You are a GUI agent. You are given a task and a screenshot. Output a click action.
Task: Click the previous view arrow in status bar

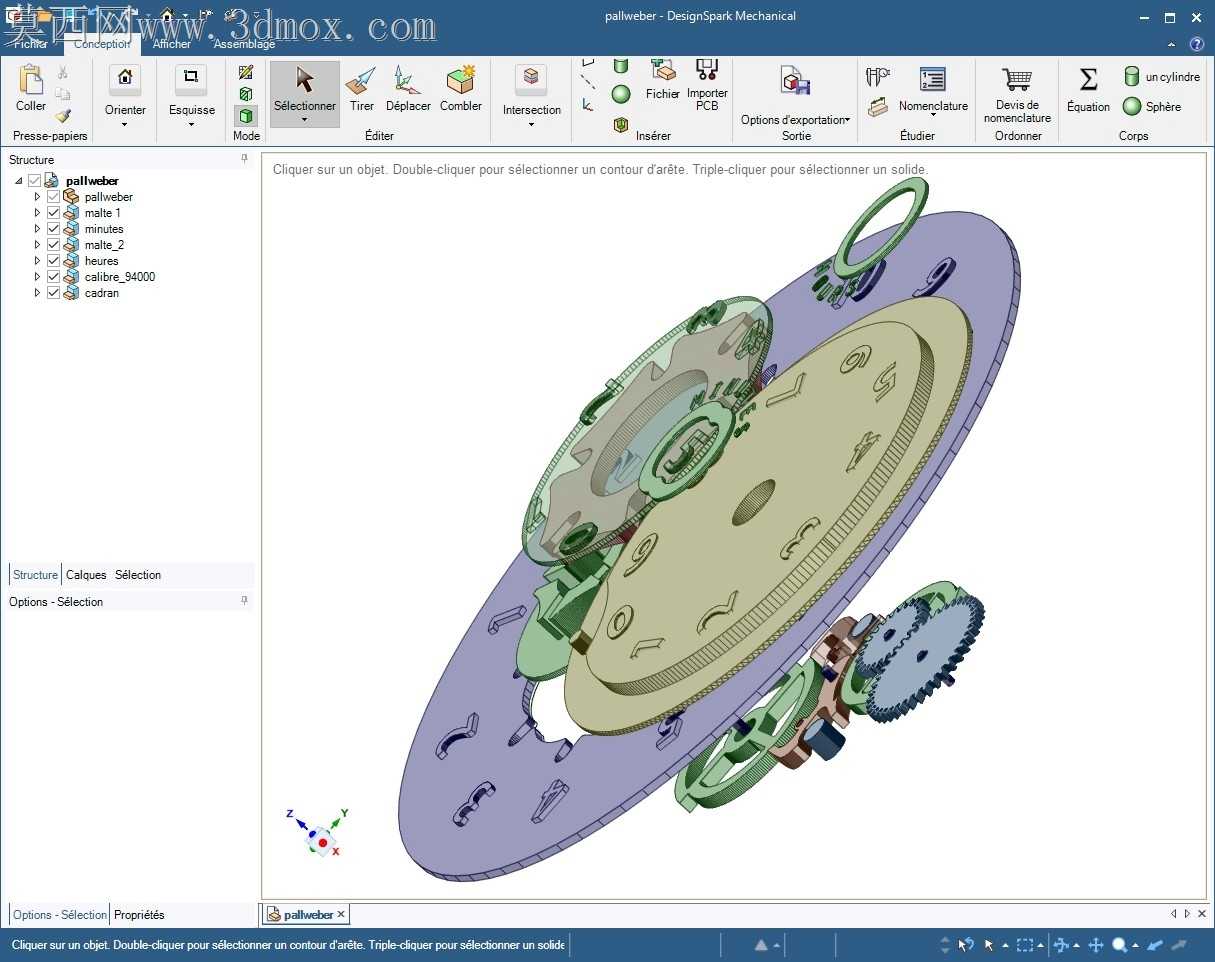click(x=1155, y=945)
